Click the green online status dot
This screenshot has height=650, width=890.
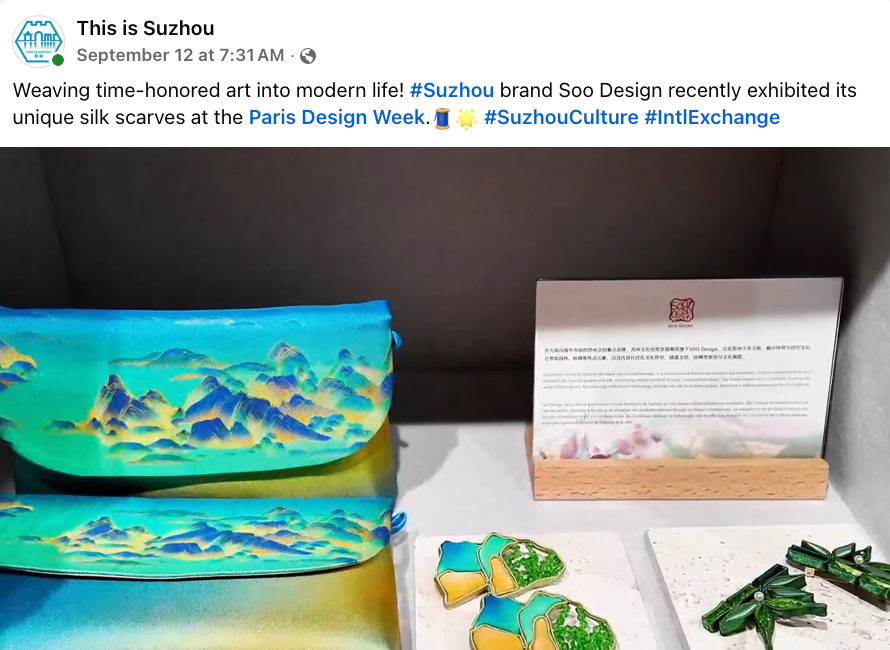pyautogui.click(x=58, y=60)
